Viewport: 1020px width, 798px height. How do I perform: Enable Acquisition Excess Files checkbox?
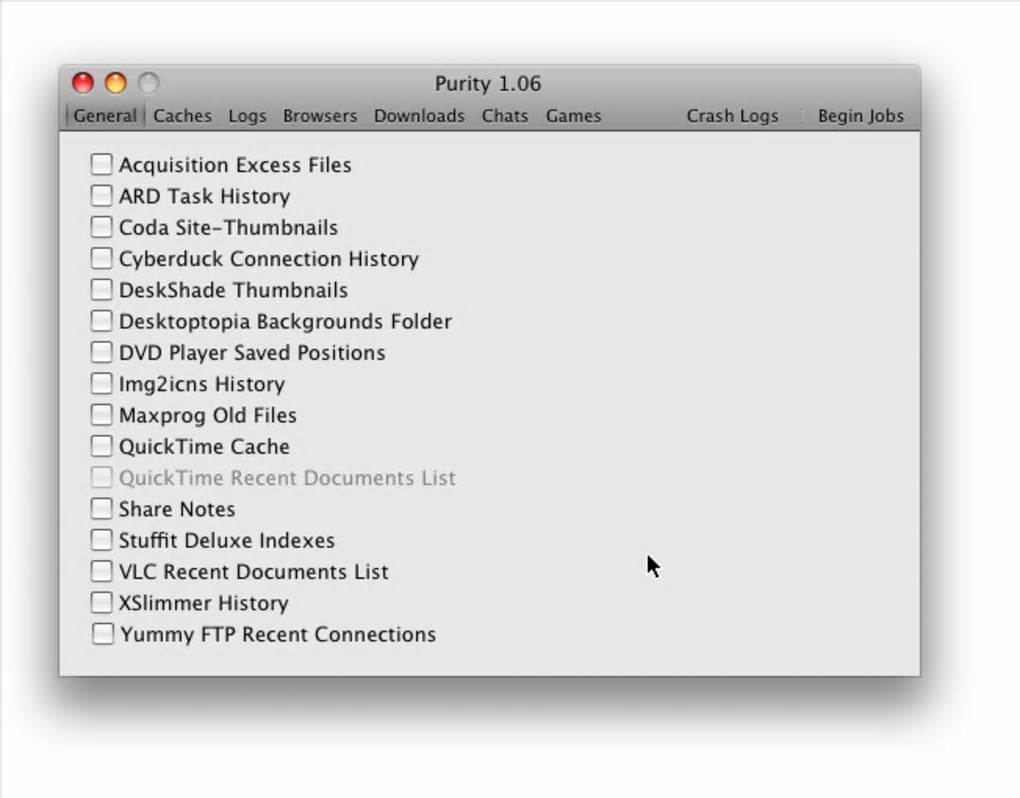pos(101,165)
